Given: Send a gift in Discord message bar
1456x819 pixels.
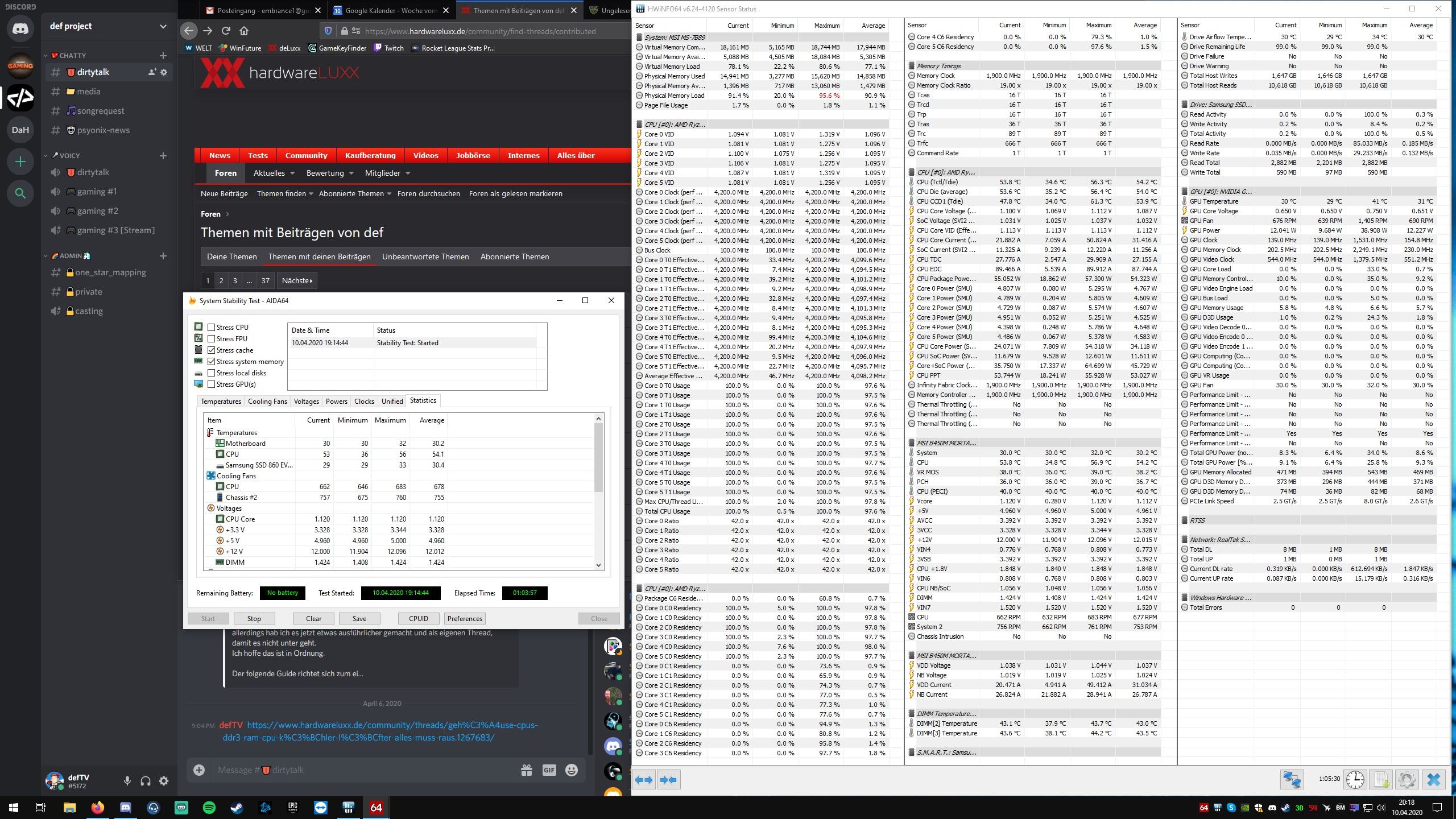Looking at the screenshot, I should (527, 770).
